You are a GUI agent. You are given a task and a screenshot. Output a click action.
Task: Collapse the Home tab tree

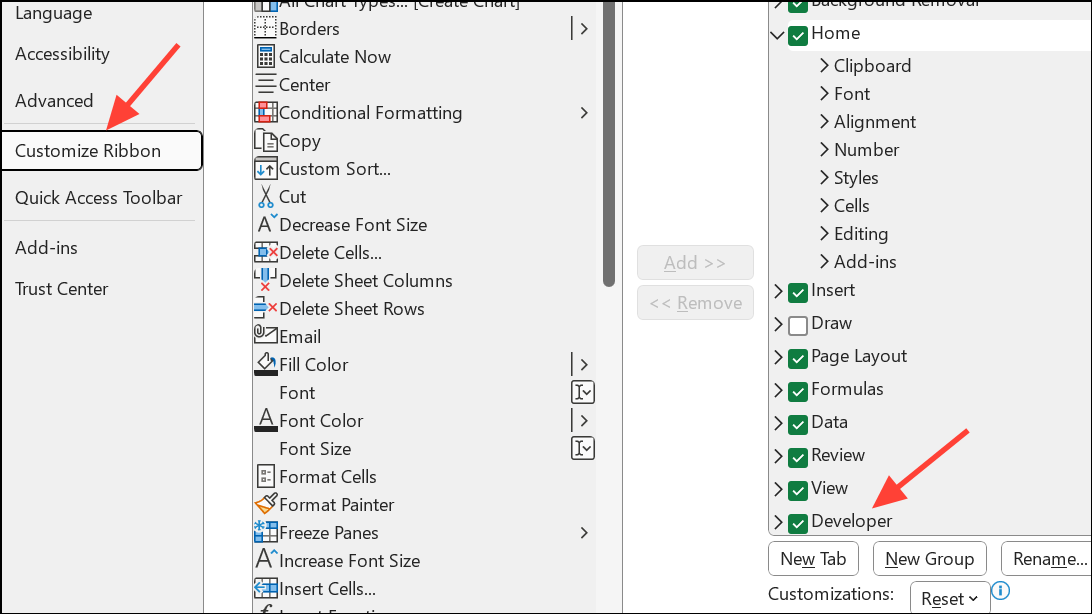777,33
